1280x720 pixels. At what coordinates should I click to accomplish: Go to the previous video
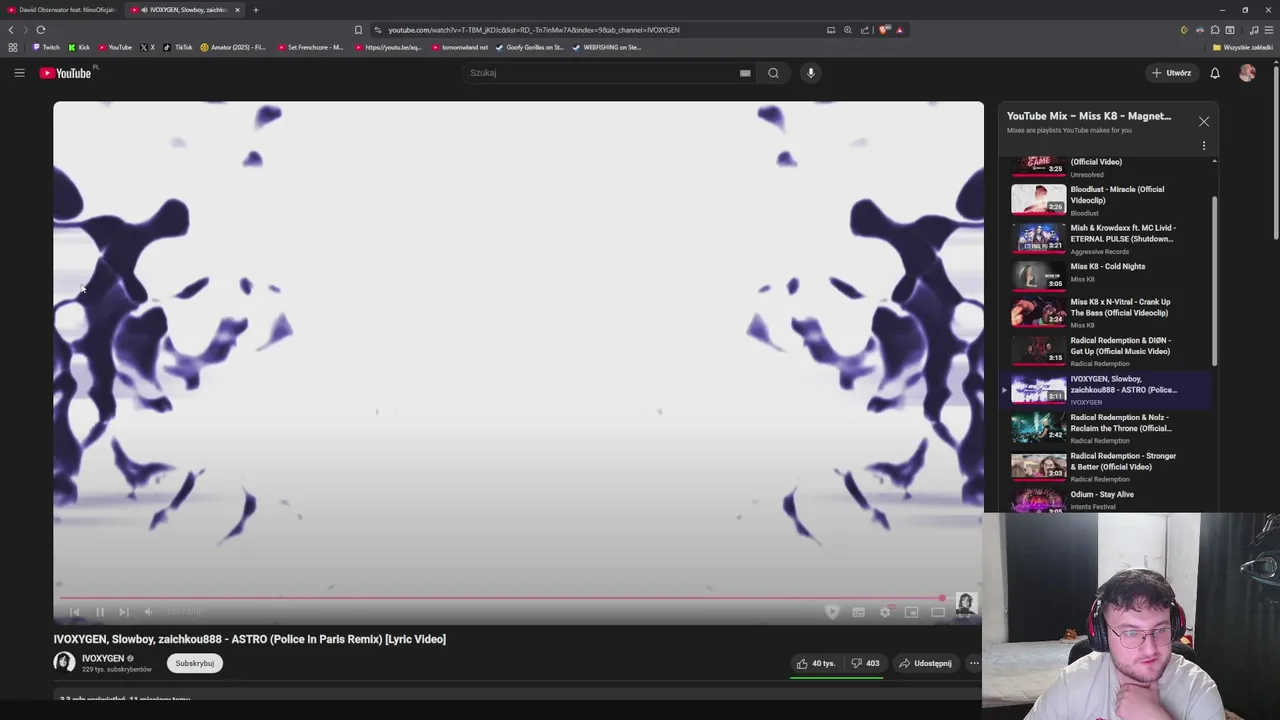point(75,612)
